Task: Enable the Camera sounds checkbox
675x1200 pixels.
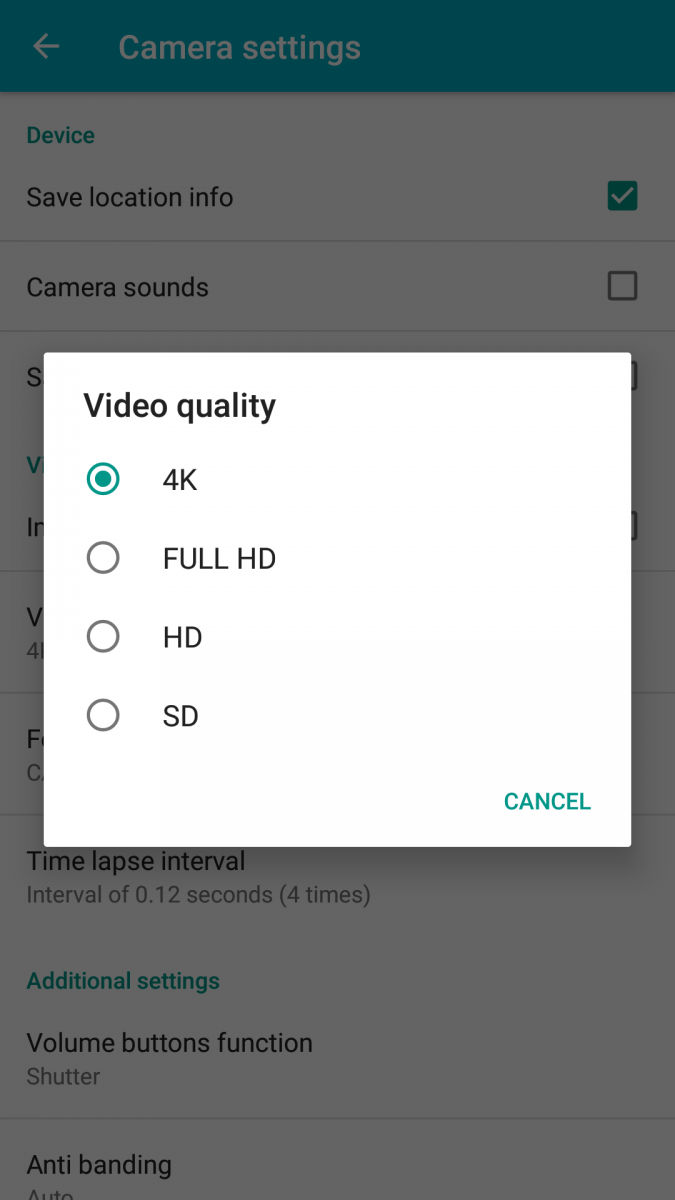Action: [622, 286]
